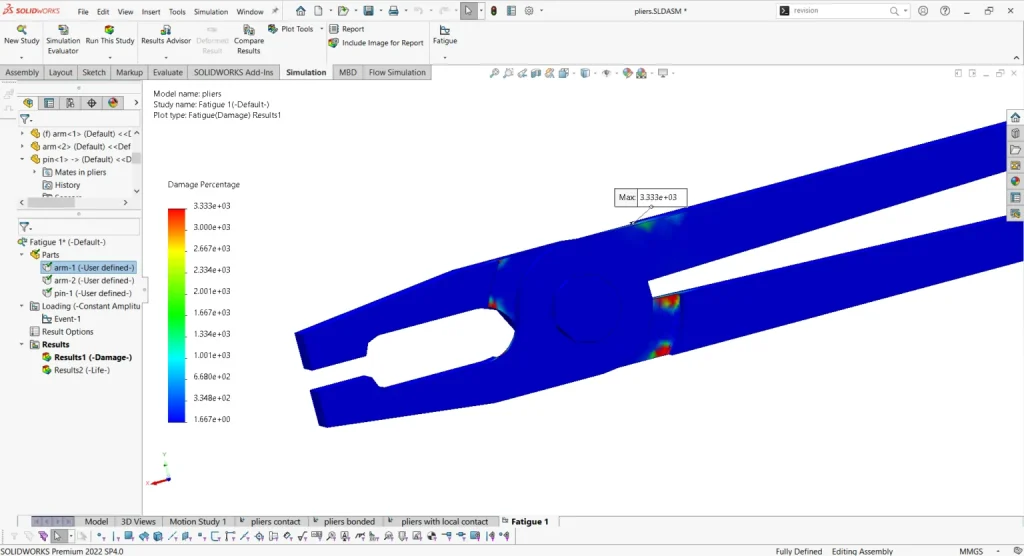Click the Fatigue ribbon icon

point(445,30)
